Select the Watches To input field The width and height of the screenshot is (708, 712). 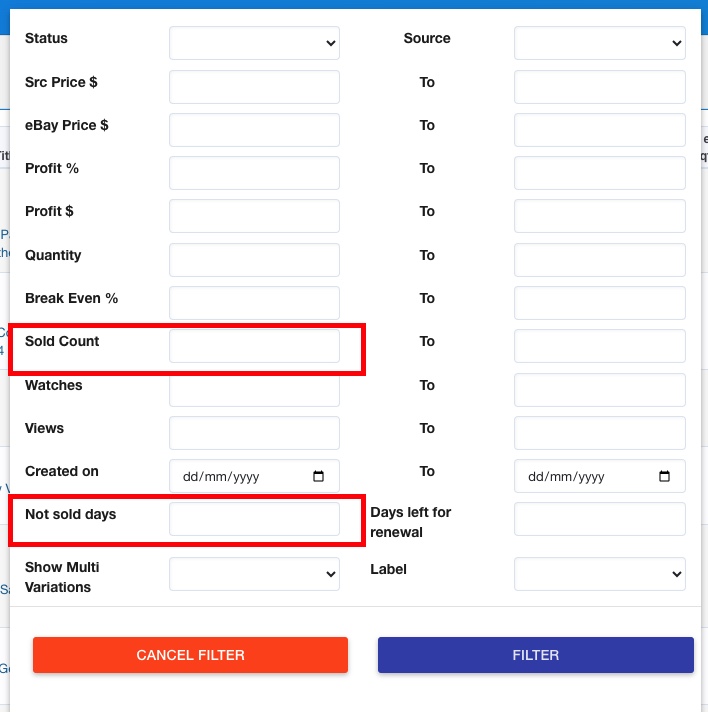tap(599, 390)
